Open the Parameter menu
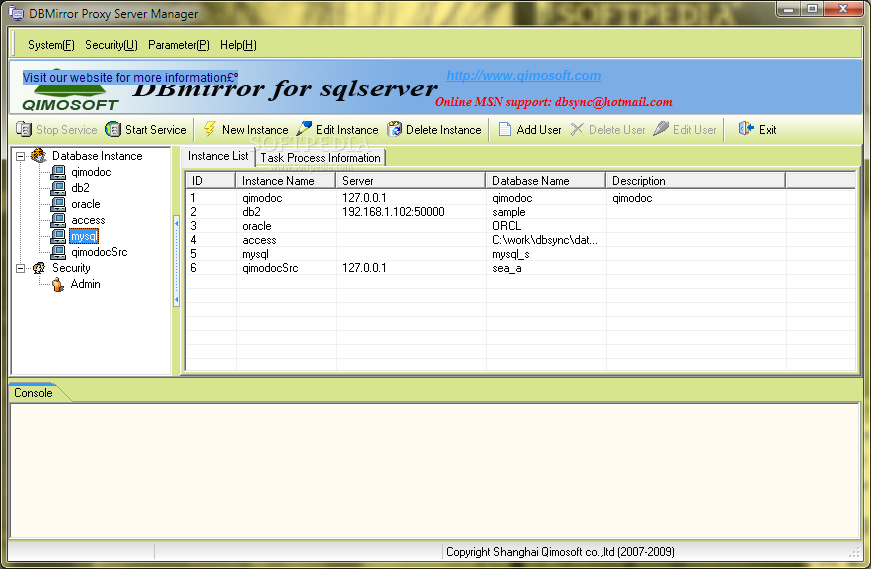Image resolution: width=871 pixels, height=569 pixels. tap(179, 45)
